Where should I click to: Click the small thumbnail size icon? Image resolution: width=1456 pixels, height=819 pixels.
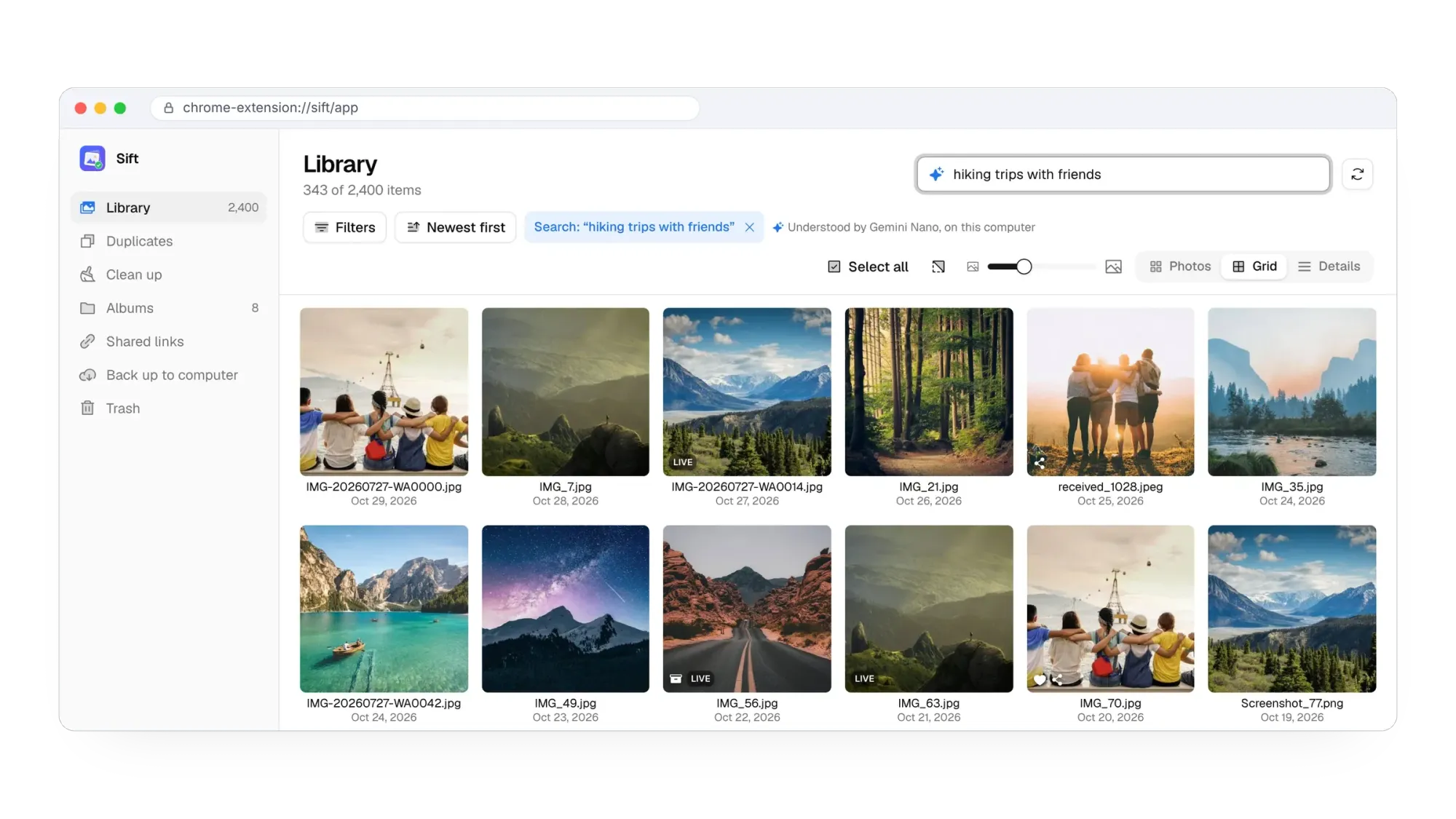(x=973, y=266)
